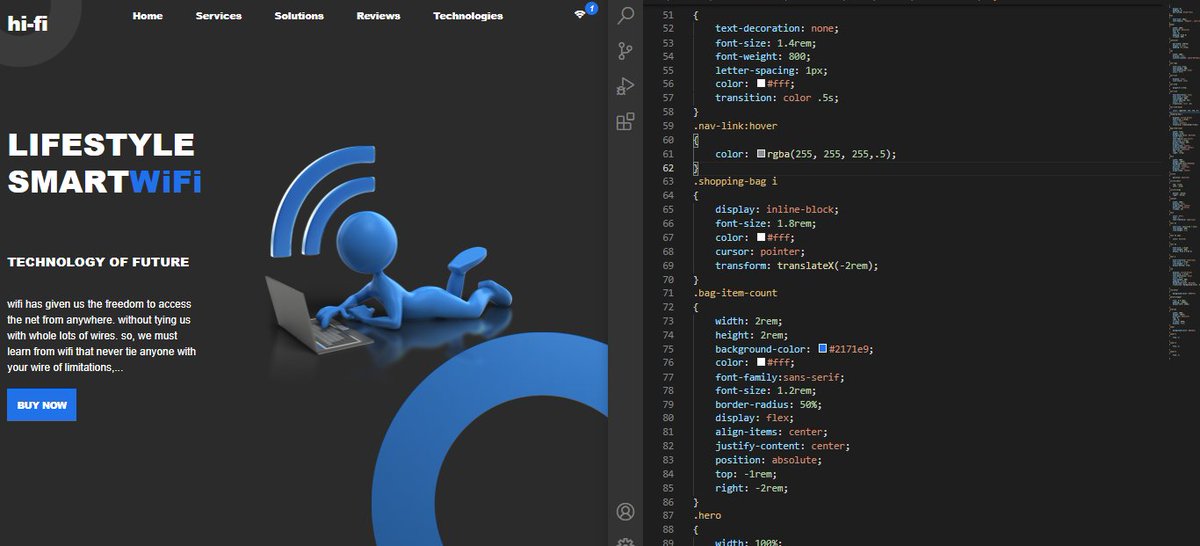The width and height of the screenshot is (1200, 546).
Task: Open the Manage gear icon
Action: click(626, 541)
